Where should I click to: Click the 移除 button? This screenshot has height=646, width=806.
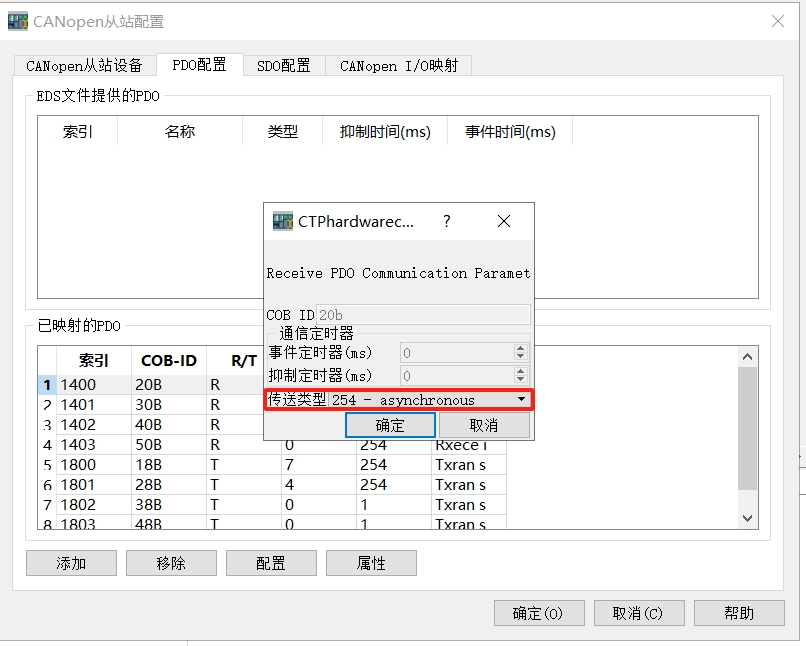pos(171,563)
